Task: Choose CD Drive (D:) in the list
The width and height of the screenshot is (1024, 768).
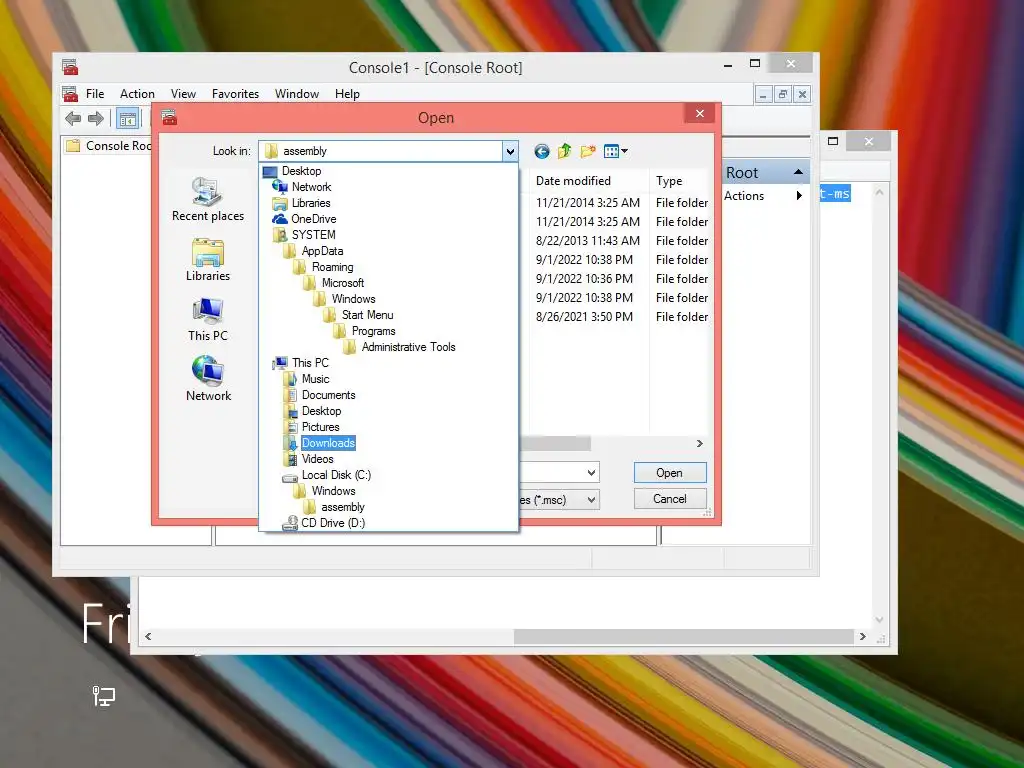Action: 332,523
